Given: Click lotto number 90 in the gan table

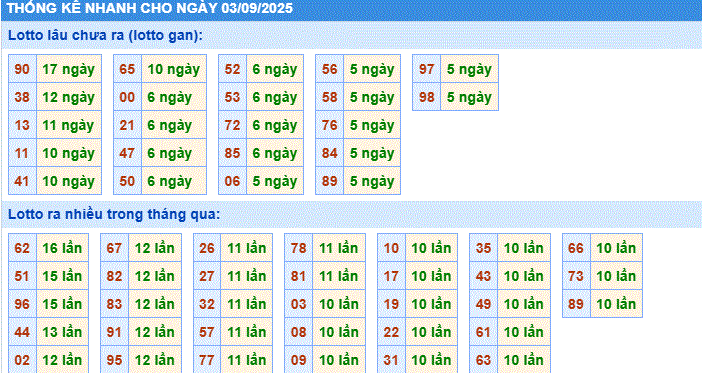Looking at the screenshot, I should pos(22,69).
